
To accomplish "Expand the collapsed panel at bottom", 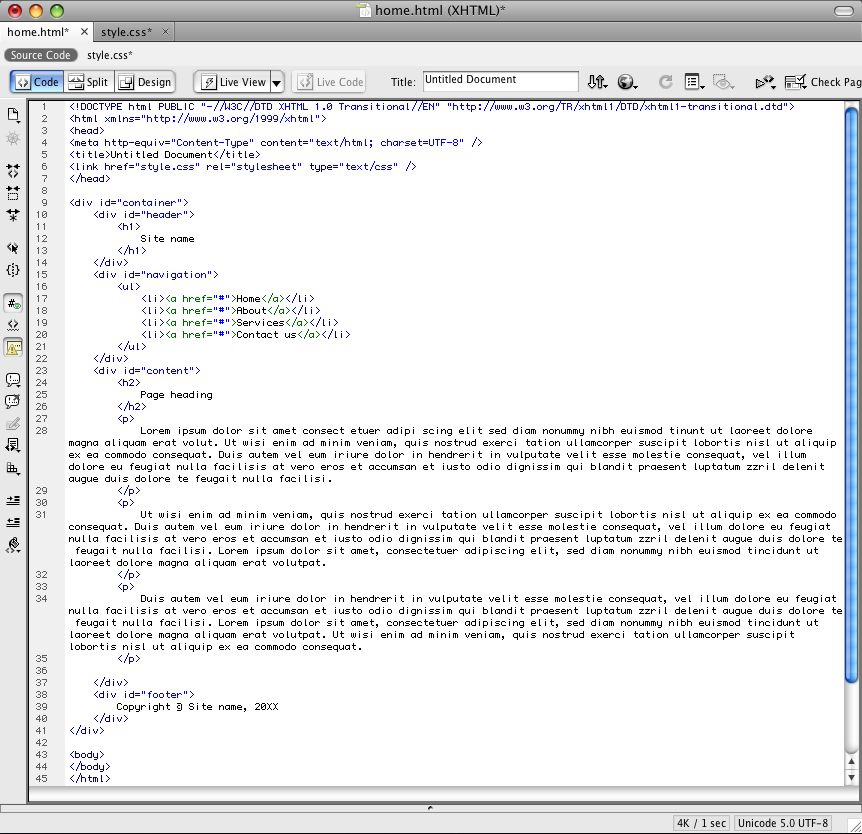I will pos(430,808).
